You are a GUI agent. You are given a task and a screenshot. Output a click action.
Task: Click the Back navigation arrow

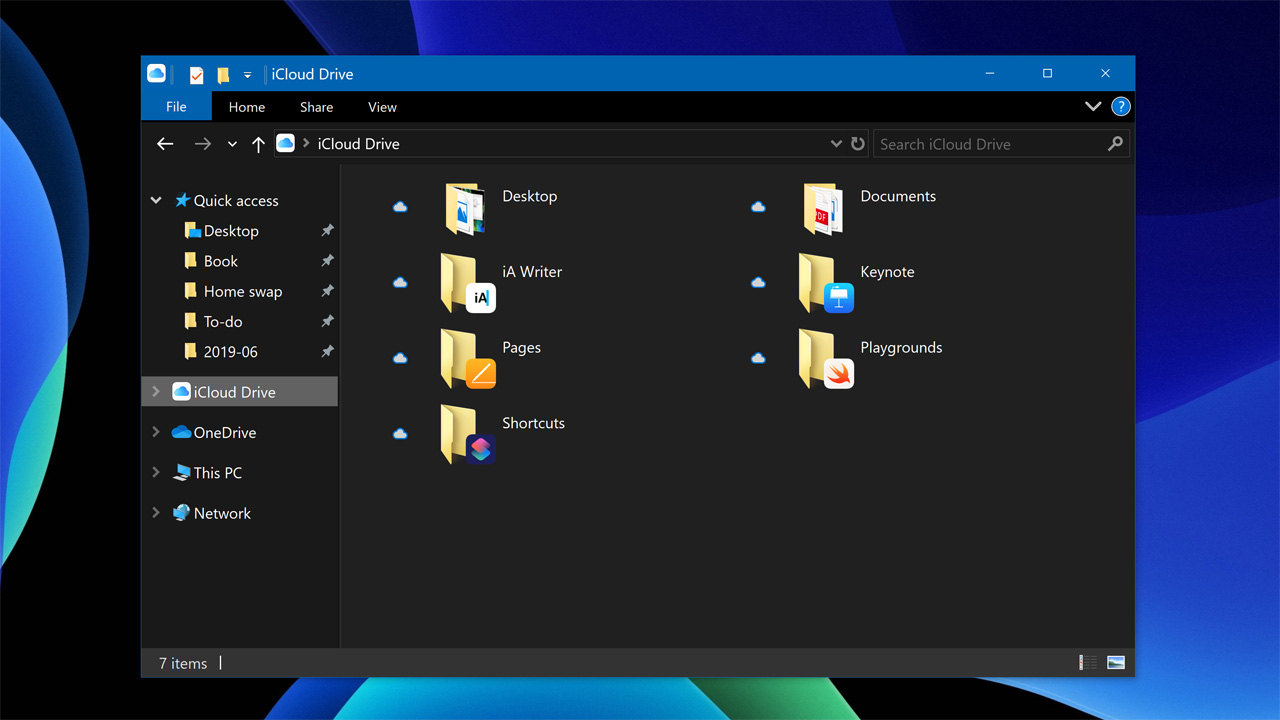(x=166, y=144)
